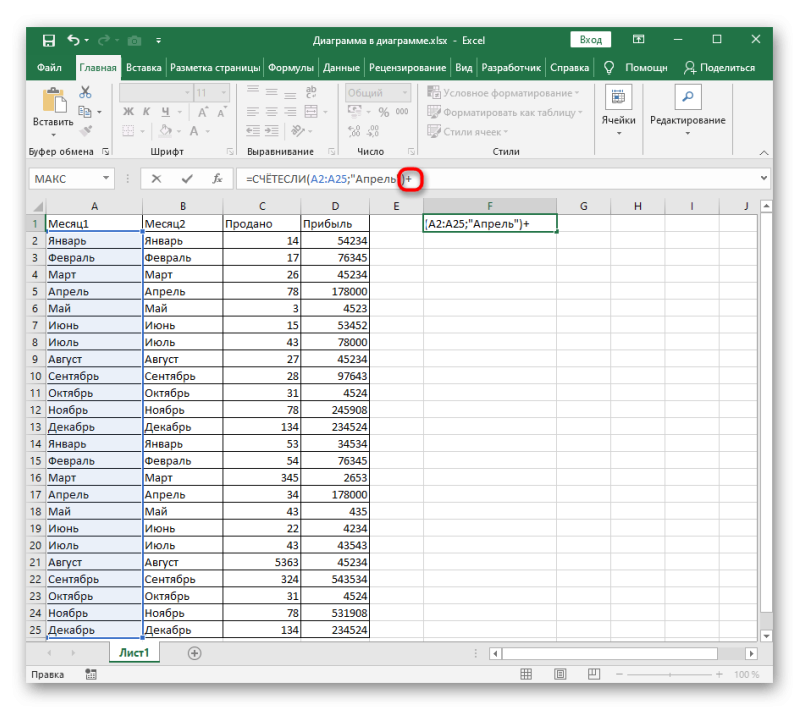Click the camera icon in quick access toolbar
The image size is (800, 710).
tap(134, 40)
